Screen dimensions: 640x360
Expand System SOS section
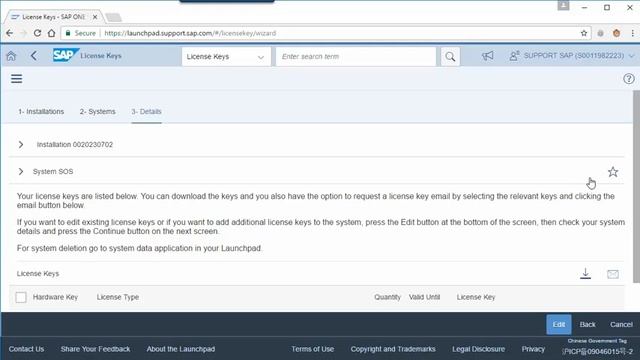coord(21,171)
